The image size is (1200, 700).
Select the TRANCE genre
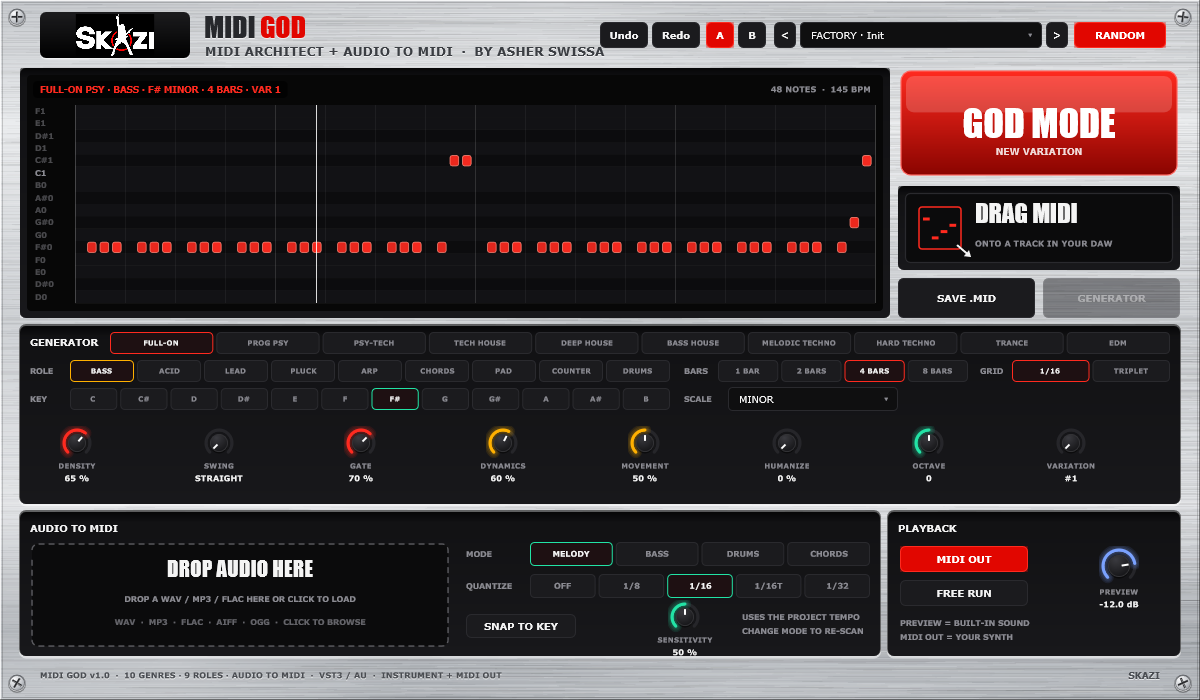click(x=1011, y=343)
